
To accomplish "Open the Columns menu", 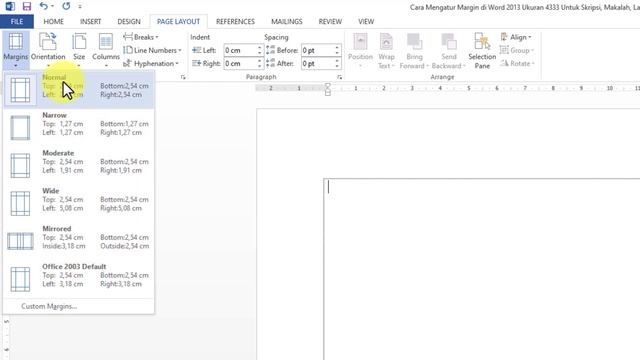I will tap(106, 50).
